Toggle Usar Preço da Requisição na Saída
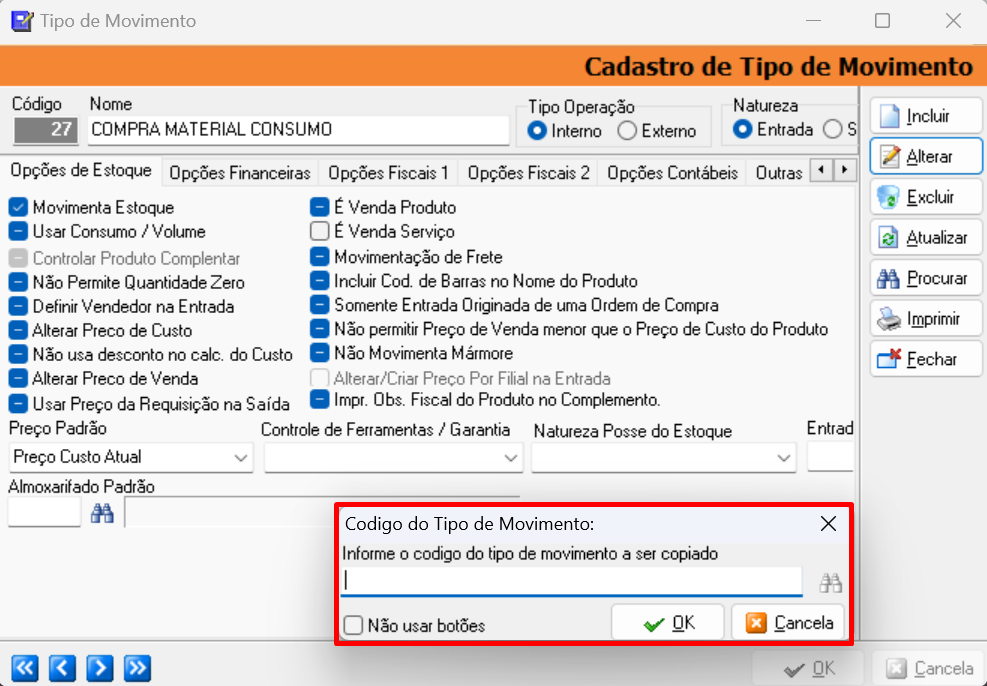This screenshot has width=987, height=686. (x=18, y=403)
